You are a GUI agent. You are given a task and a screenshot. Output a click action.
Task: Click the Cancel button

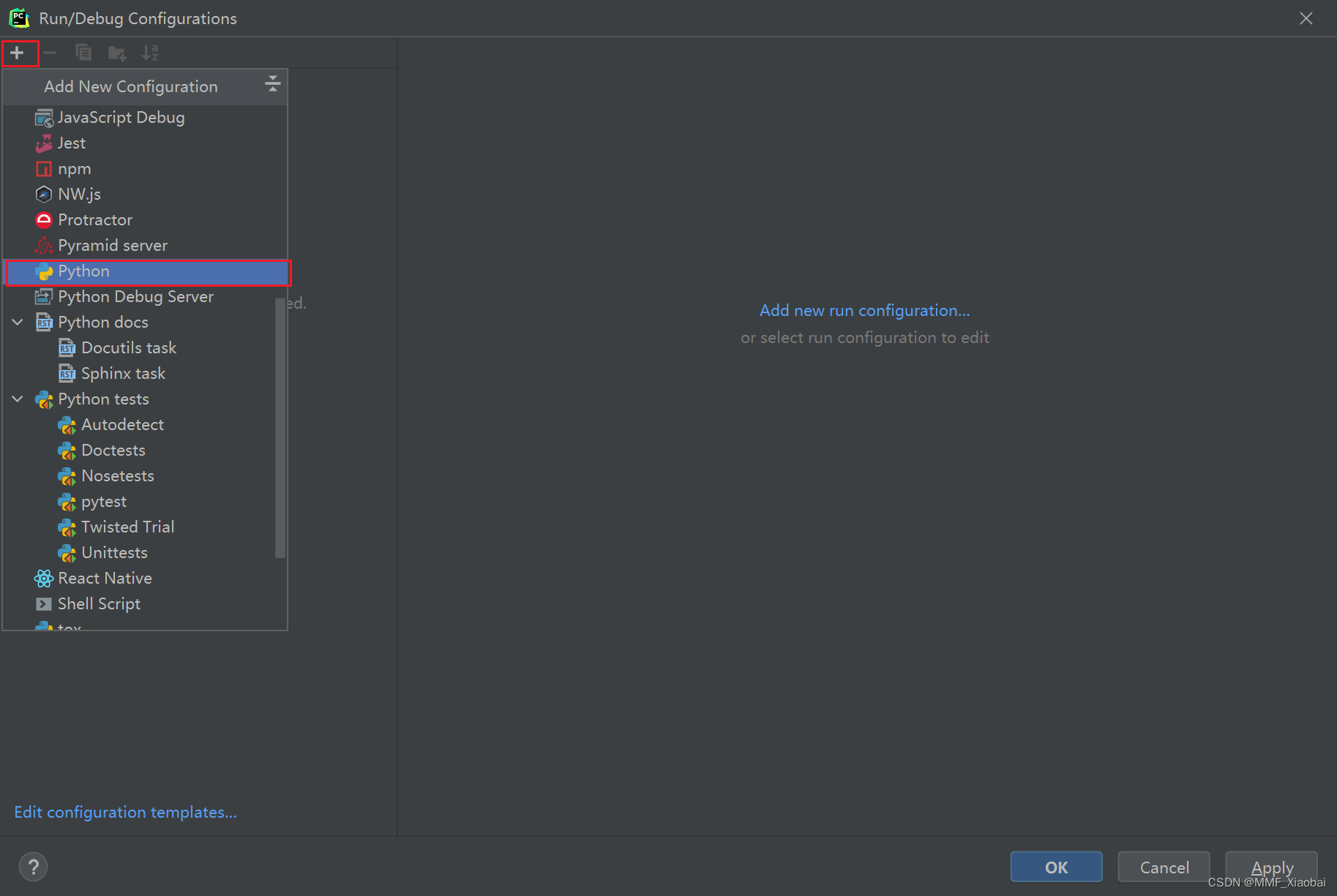click(1164, 867)
